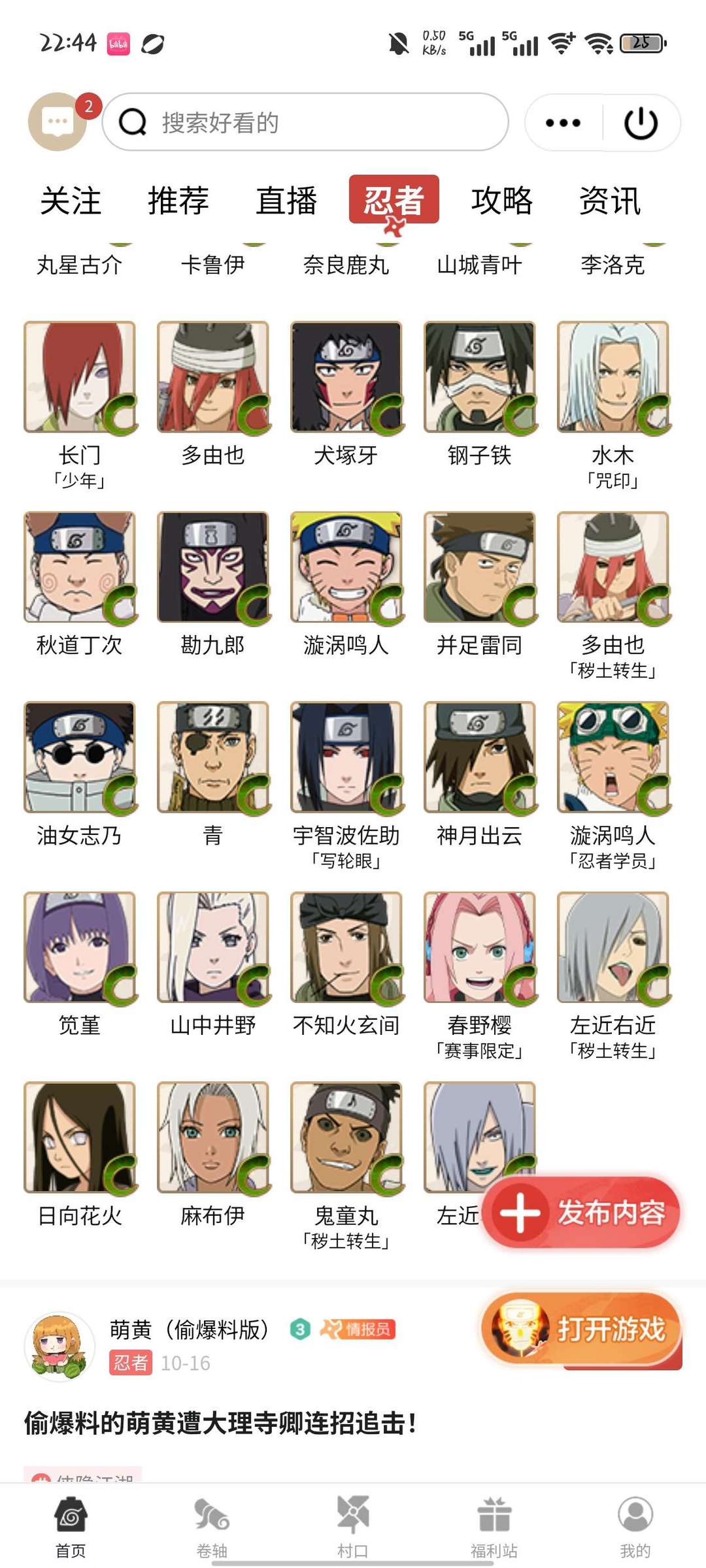Open post 偷爆料的萌黄遭大理寺卿连招追击
The width and height of the screenshot is (706, 1568).
click(220, 1422)
